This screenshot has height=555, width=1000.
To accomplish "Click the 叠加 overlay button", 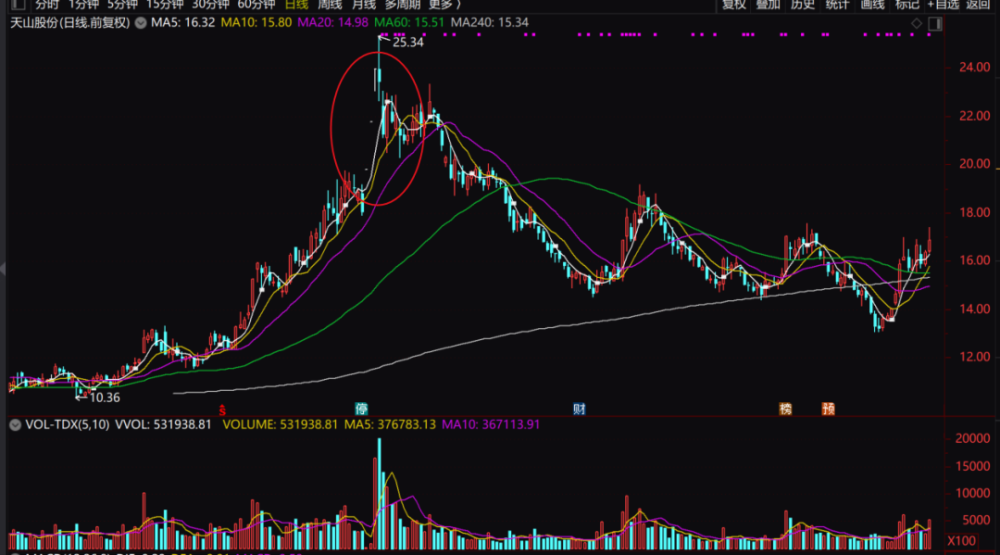I will pyautogui.click(x=768, y=4).
